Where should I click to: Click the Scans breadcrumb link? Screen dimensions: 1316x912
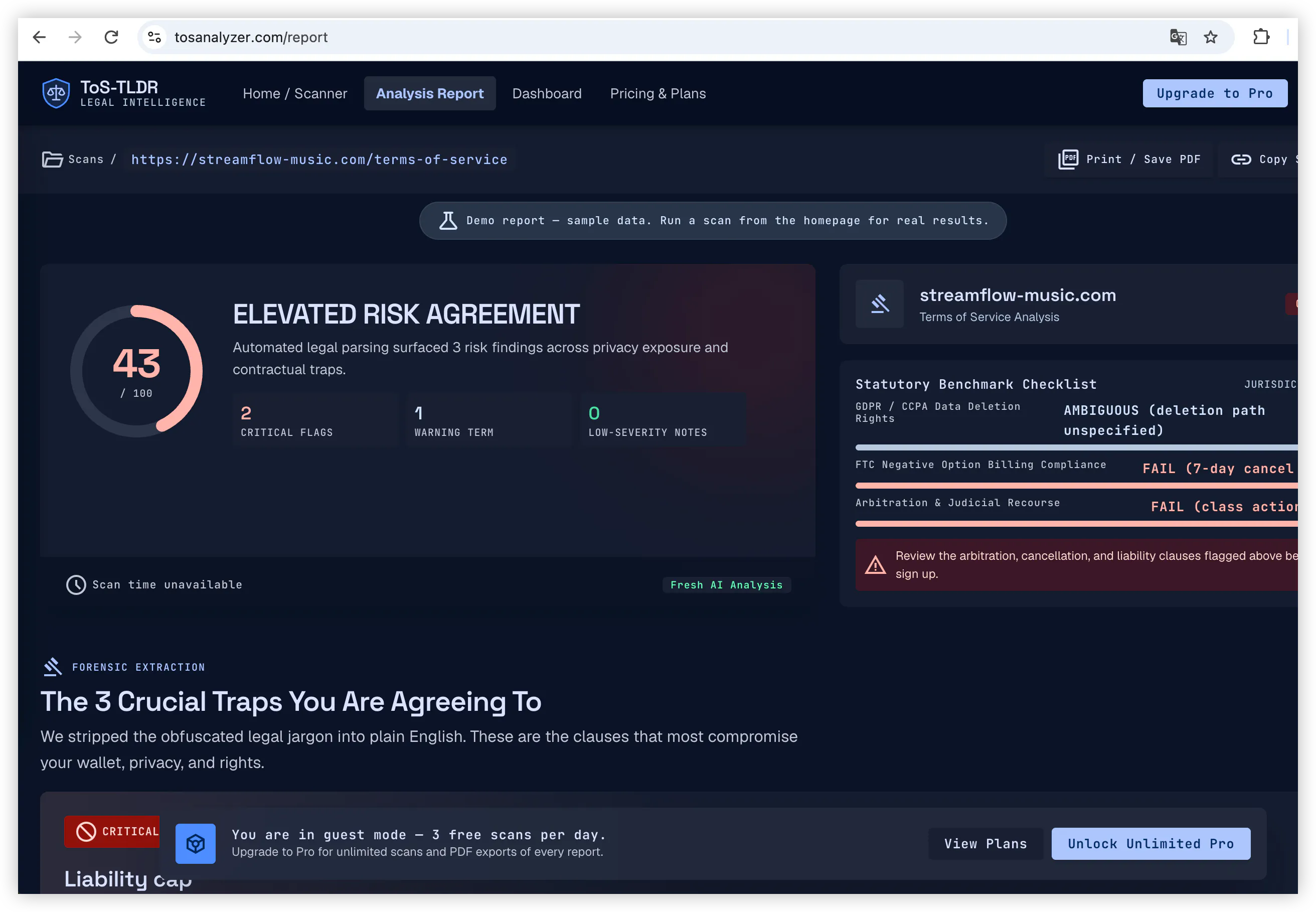(x=86, y=160)
